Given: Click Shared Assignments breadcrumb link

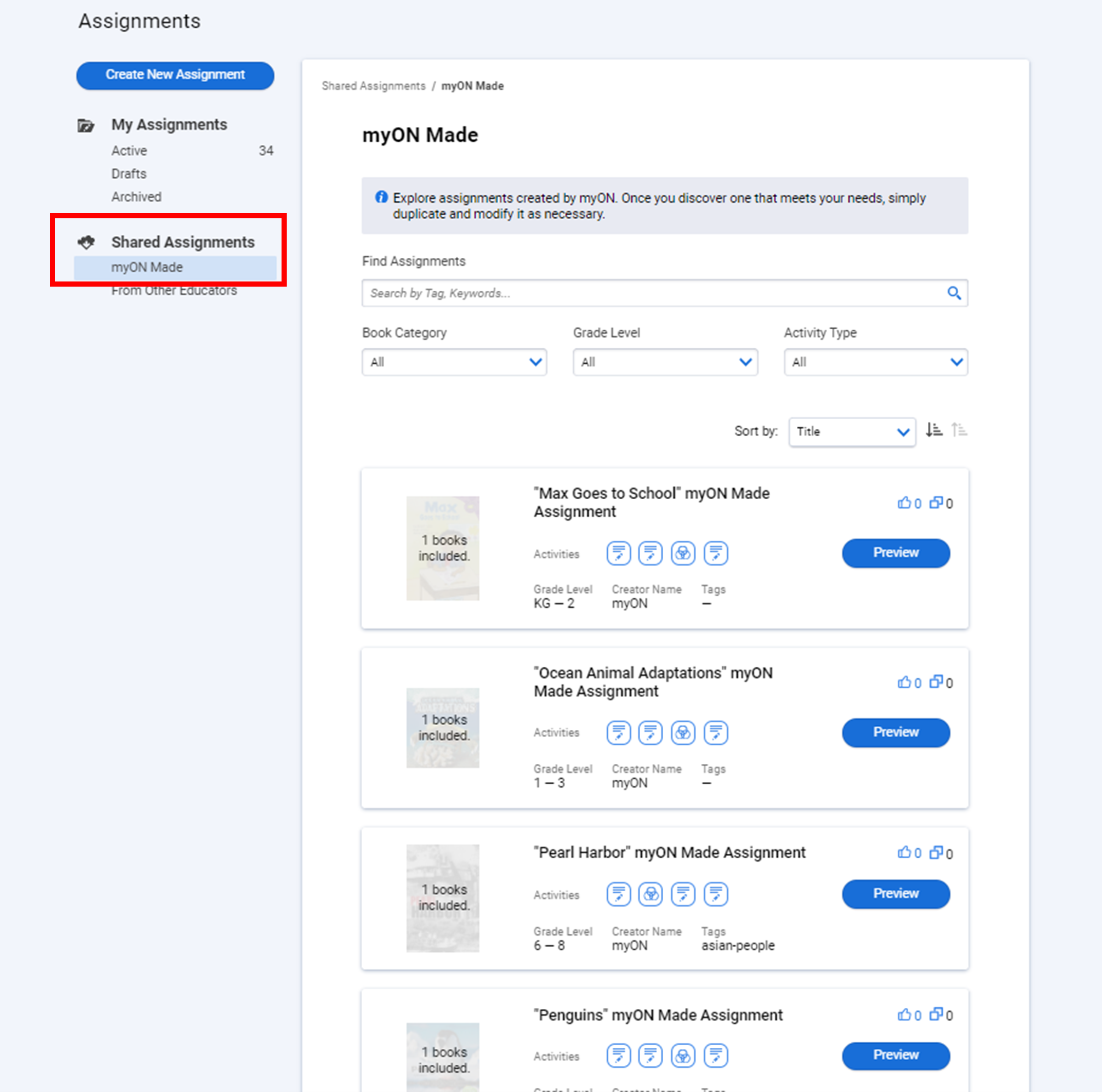Looking at the screenshot, I should [373, 86].
